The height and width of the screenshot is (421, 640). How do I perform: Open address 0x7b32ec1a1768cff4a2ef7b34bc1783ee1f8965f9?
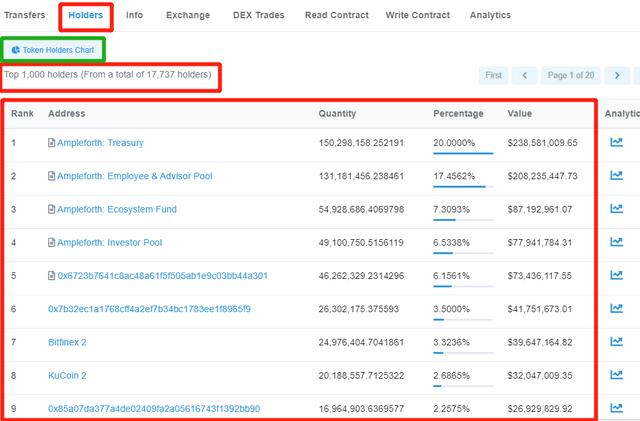149,309
